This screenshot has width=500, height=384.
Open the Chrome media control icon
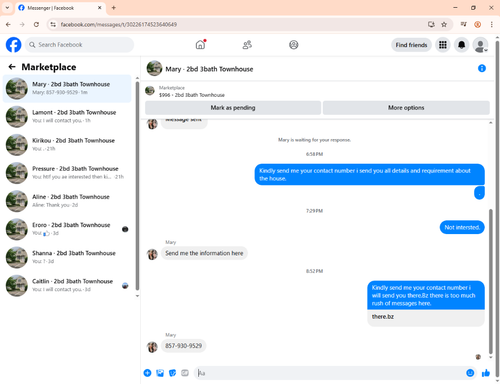tap(463, 24)
